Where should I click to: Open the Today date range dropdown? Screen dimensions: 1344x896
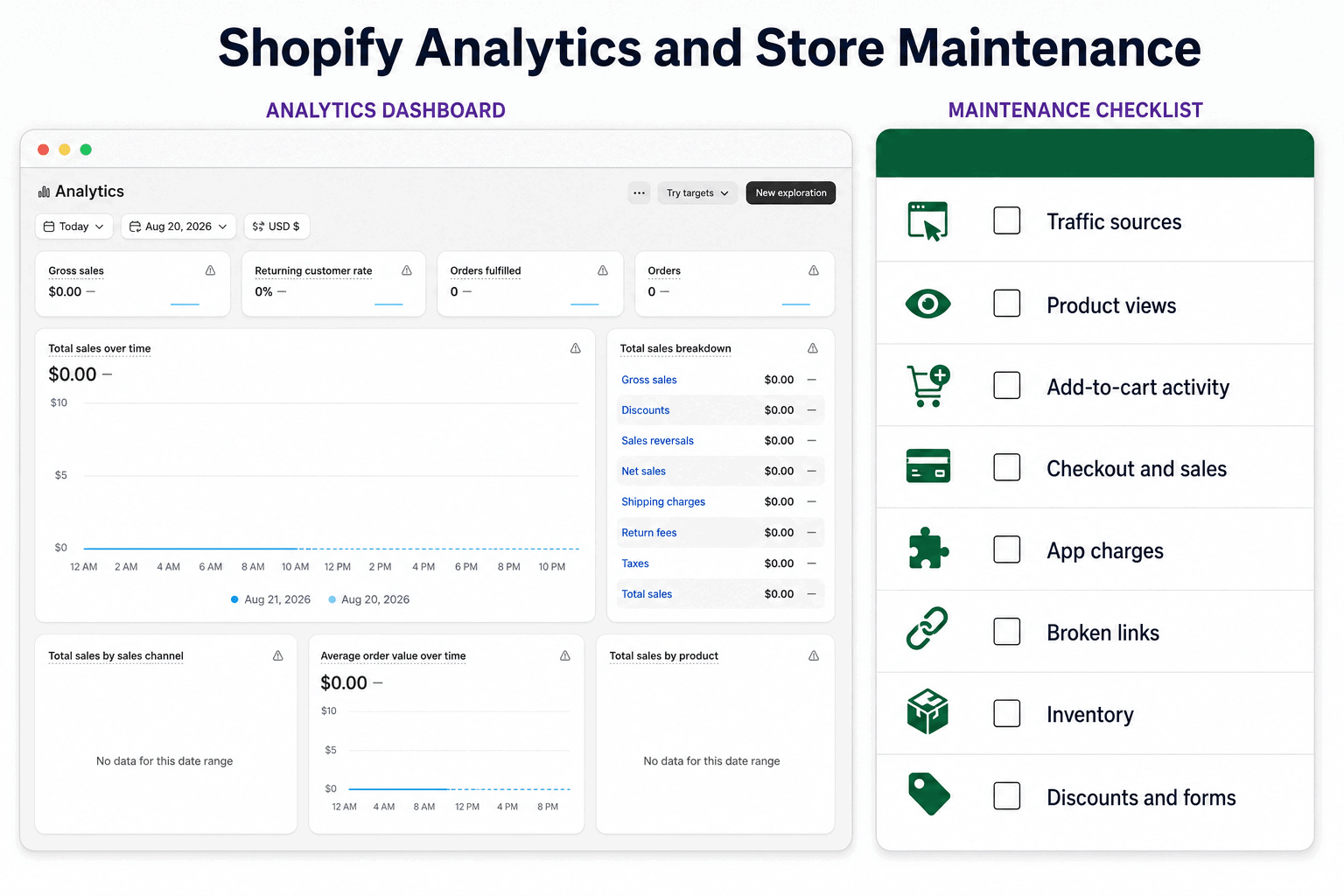tap(74, 227)
